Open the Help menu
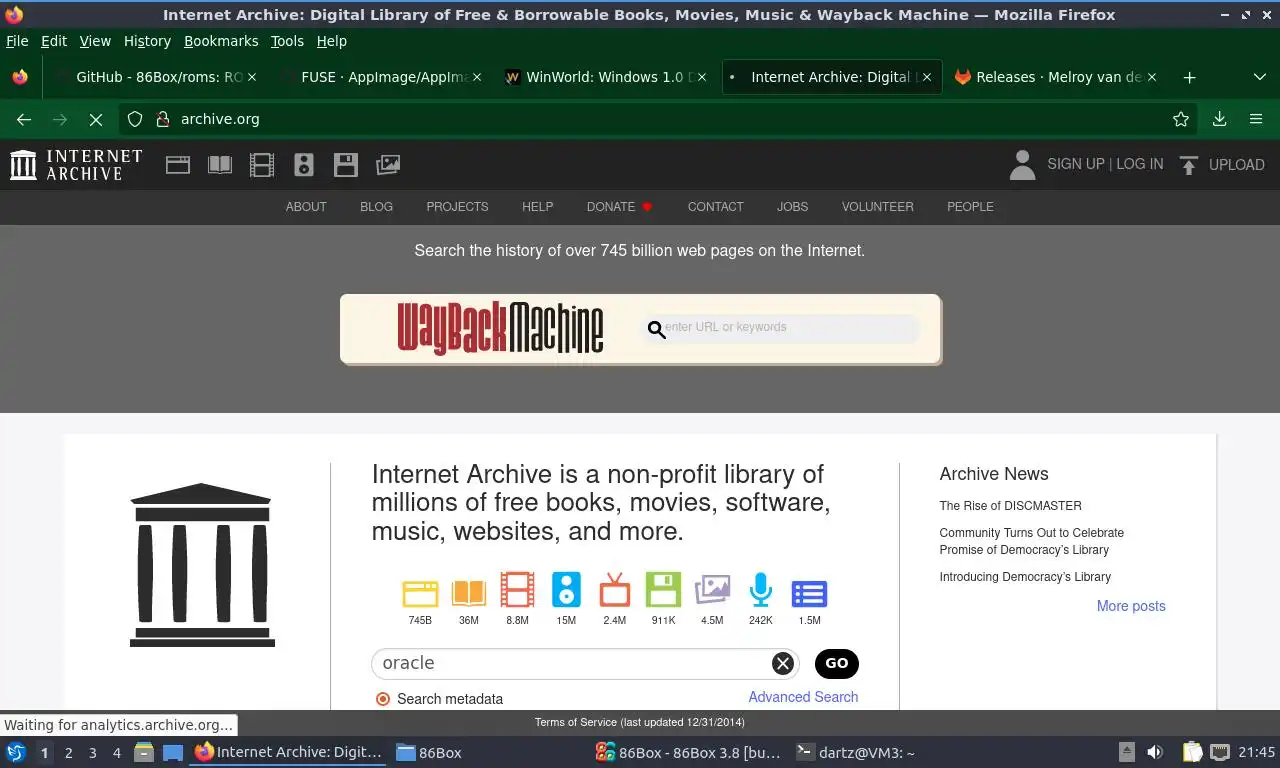Image resolution: width=1280 pixels, height=768 pixels. pos(332,41)
